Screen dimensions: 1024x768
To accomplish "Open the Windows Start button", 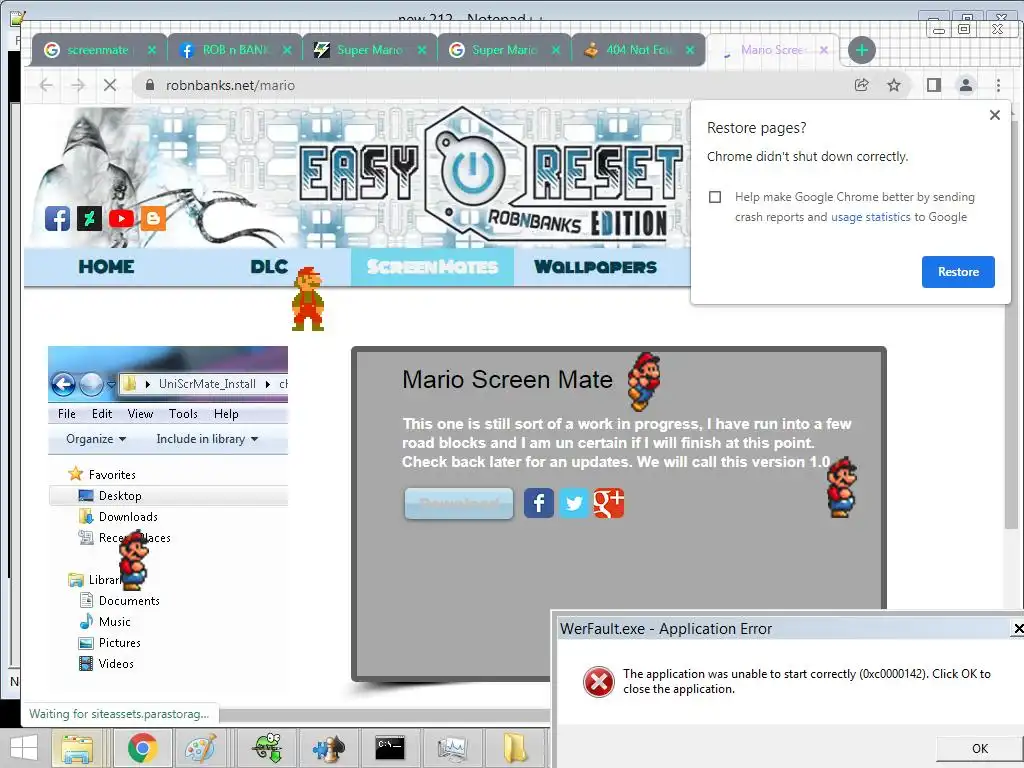I will [x=24, y=748].
